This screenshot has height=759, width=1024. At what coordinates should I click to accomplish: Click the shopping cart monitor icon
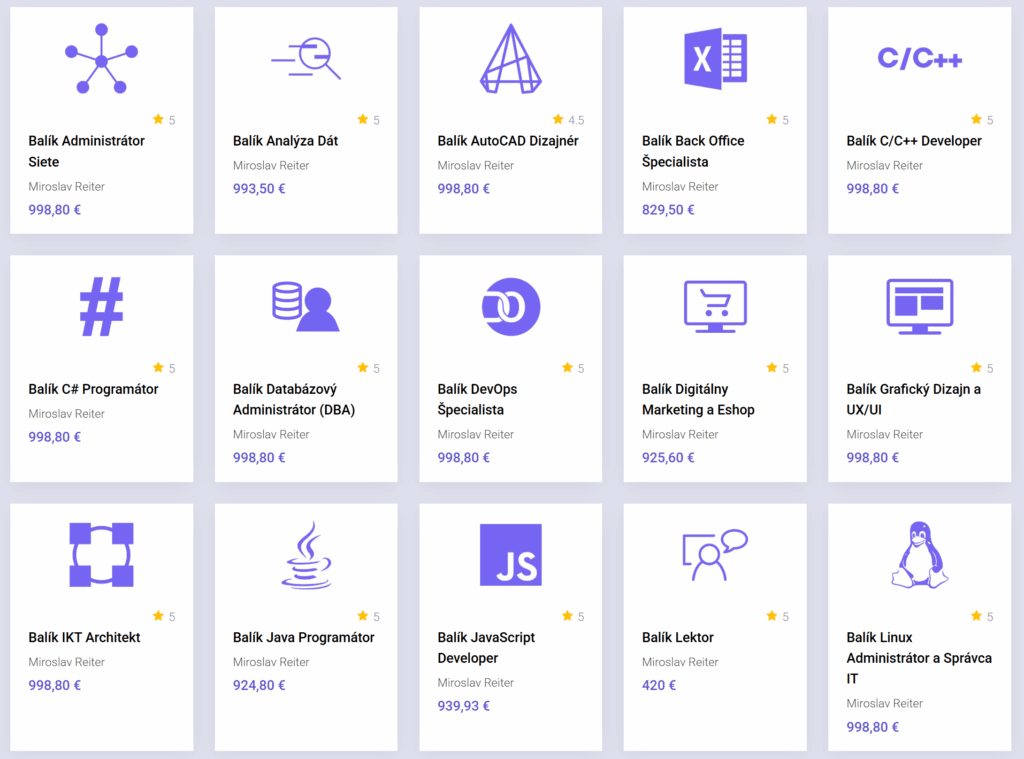click(x=714, y=307)
